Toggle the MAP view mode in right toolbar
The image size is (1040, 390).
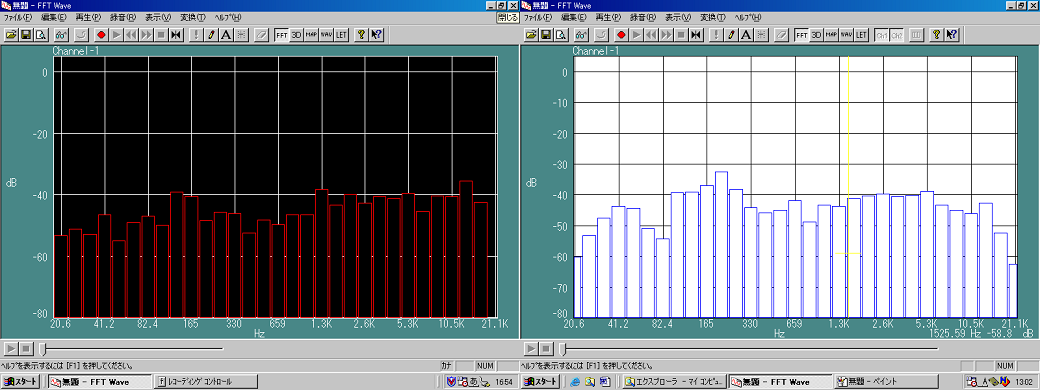(x=831, y=34)
